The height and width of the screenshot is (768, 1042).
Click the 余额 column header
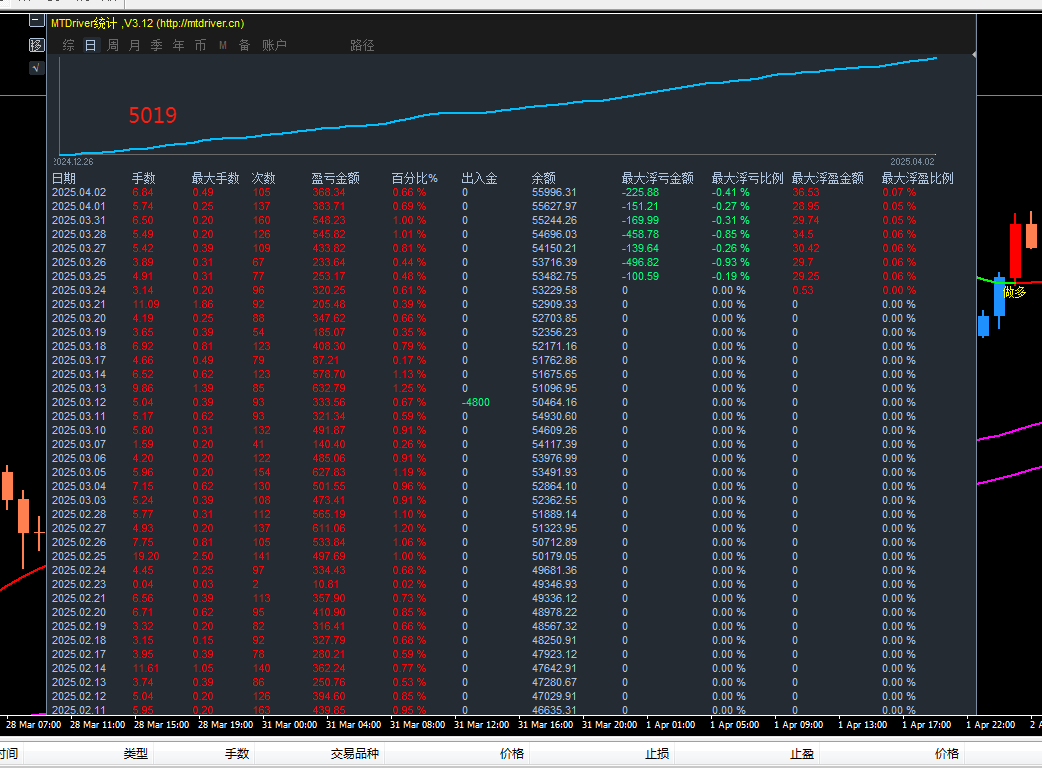pos(544,178)
